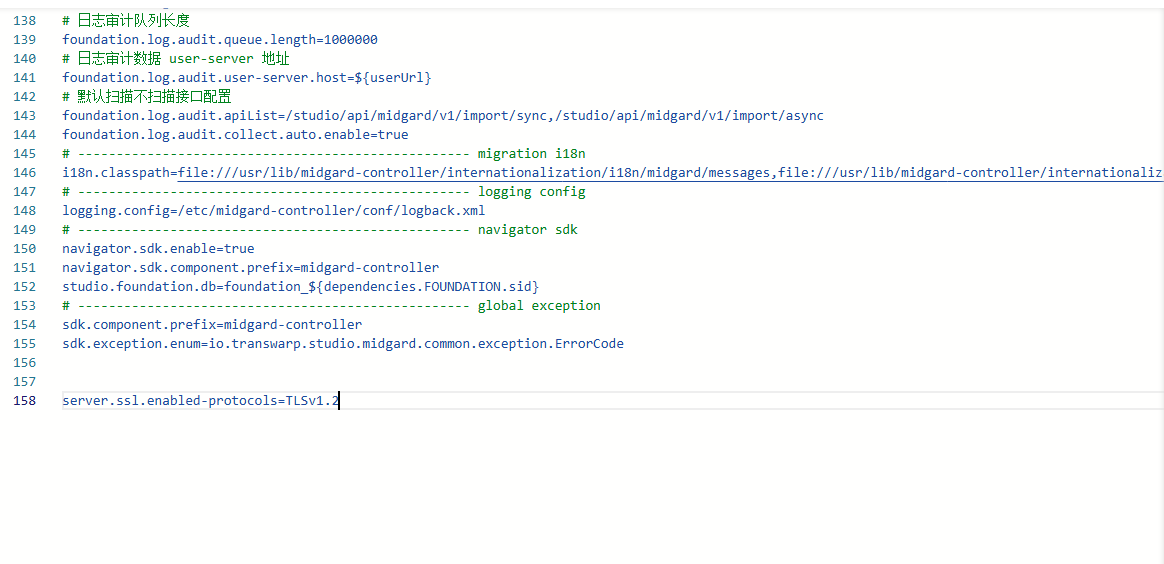Image resolution: width=1164 pixels, height=564 pixels.
Task: Open the second internationalization file link
Action: [x=971, y=173]
